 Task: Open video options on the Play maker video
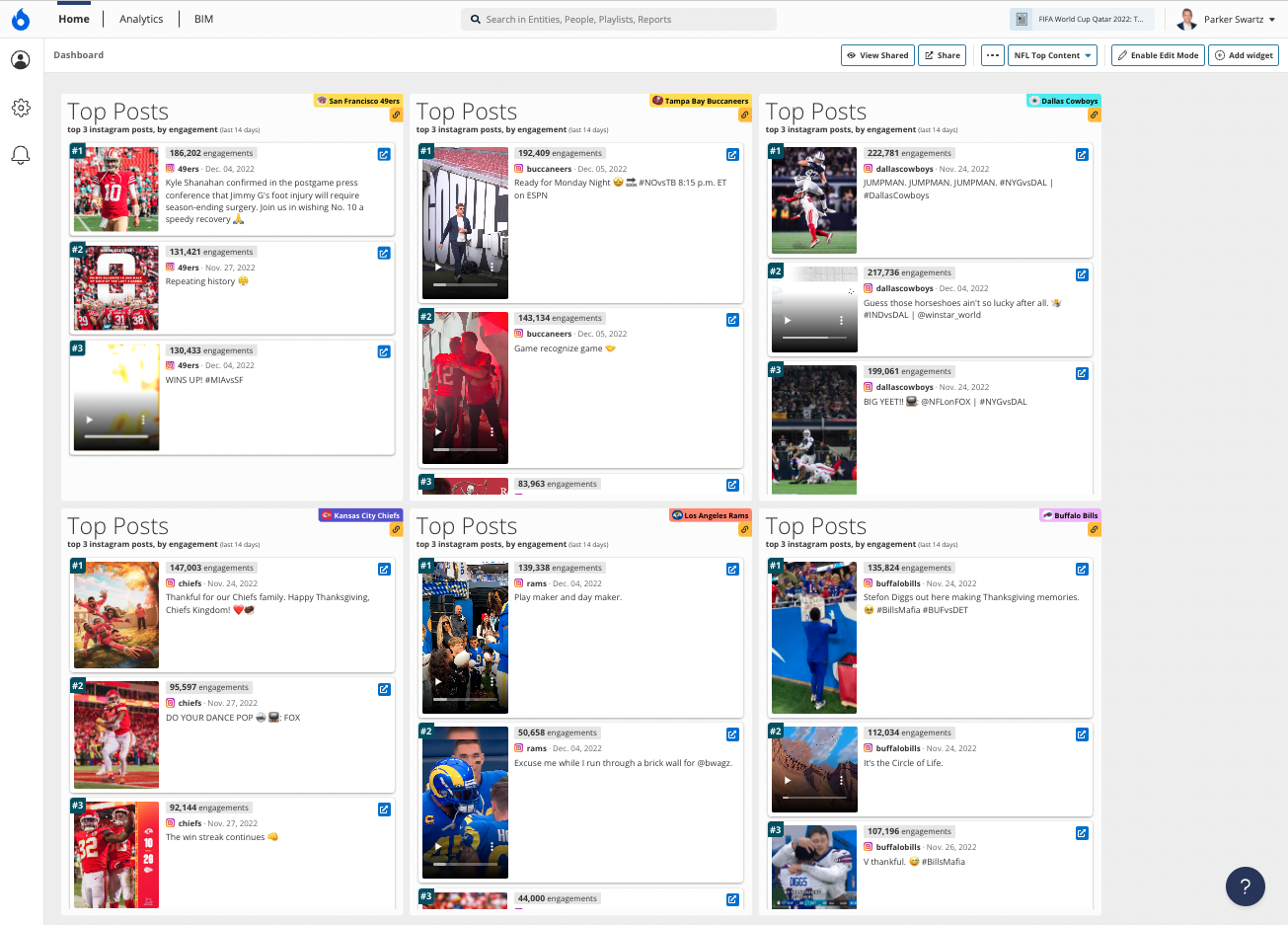[x=492, y=681]
